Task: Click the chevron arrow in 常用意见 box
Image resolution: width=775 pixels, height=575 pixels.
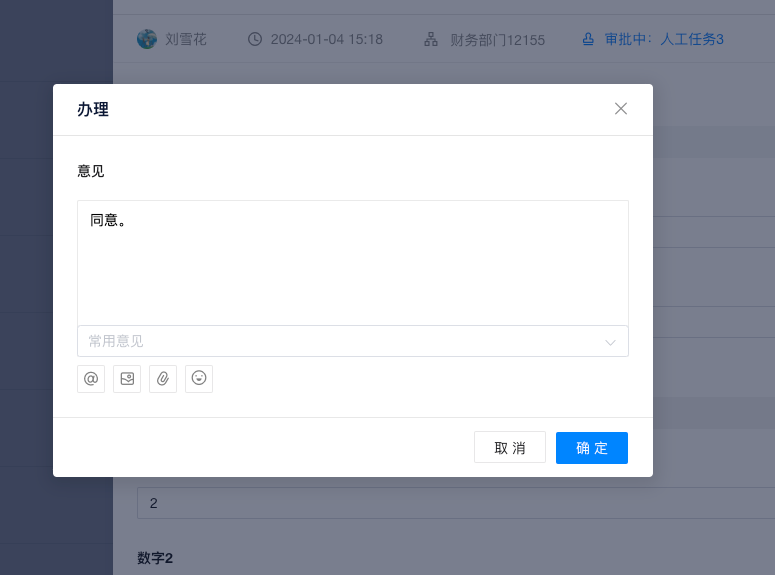Action: (x=610, y=342)
